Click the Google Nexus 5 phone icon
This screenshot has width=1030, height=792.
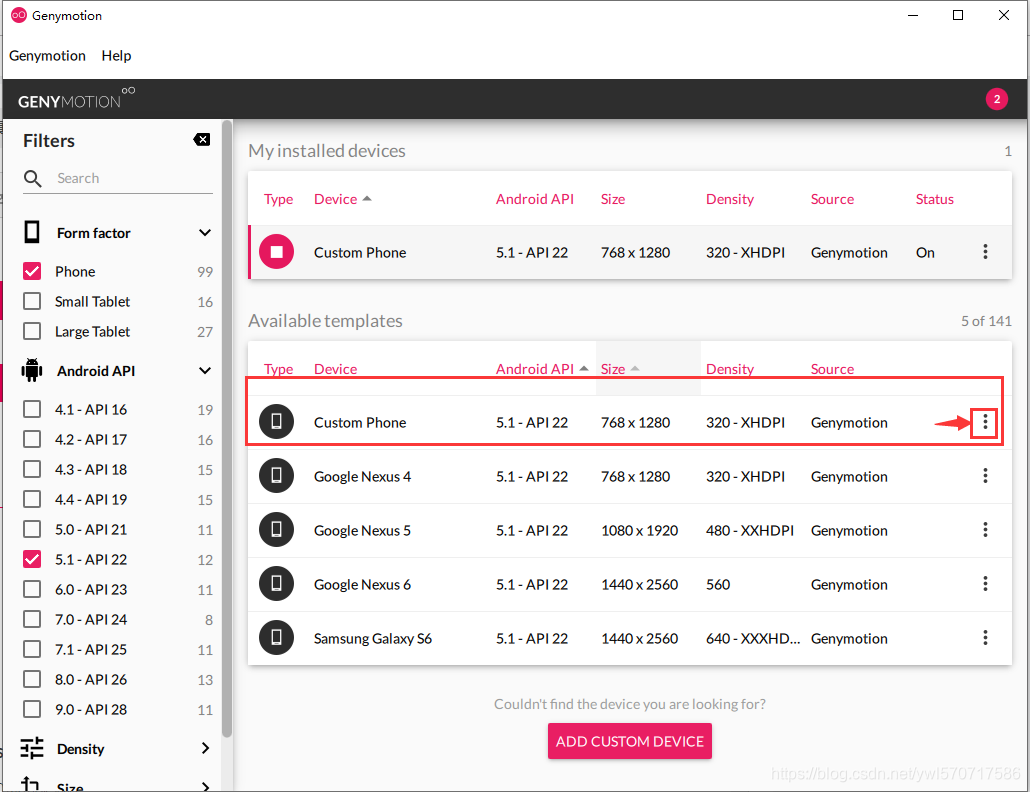[277, 529]
